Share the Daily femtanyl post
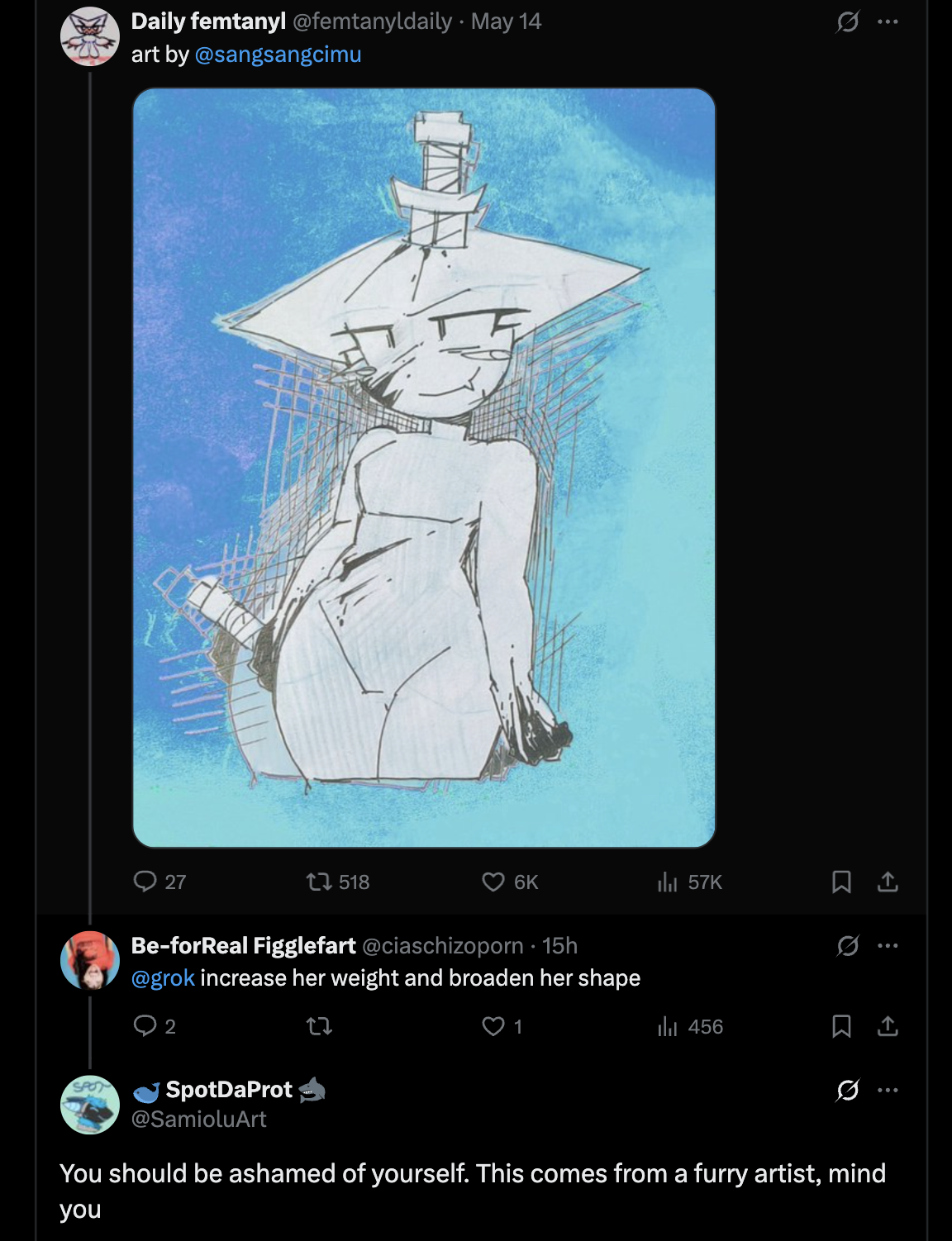 [x=888, y=882]
